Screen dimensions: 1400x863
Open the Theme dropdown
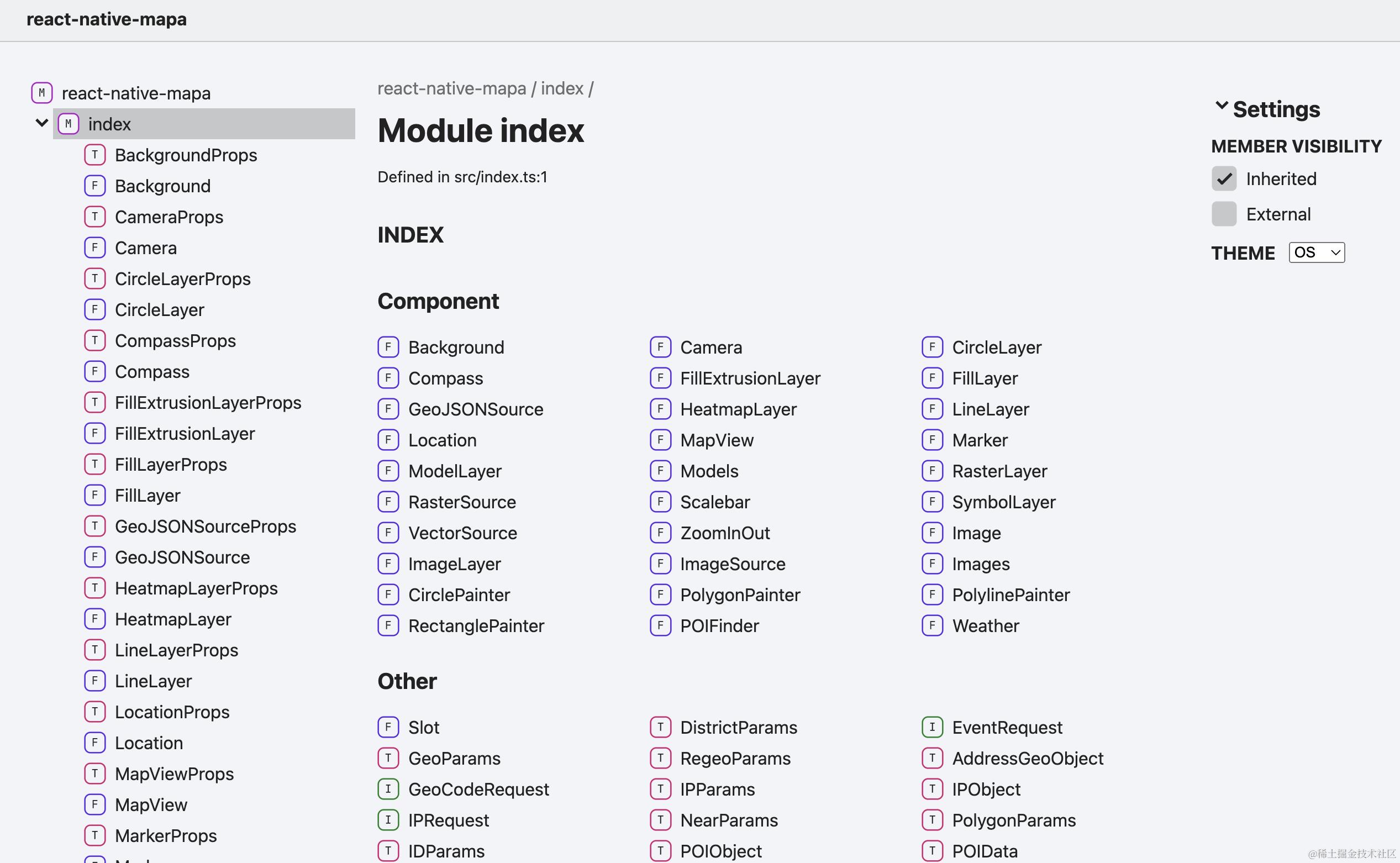pyautogui.click(x=1317, y=252)
